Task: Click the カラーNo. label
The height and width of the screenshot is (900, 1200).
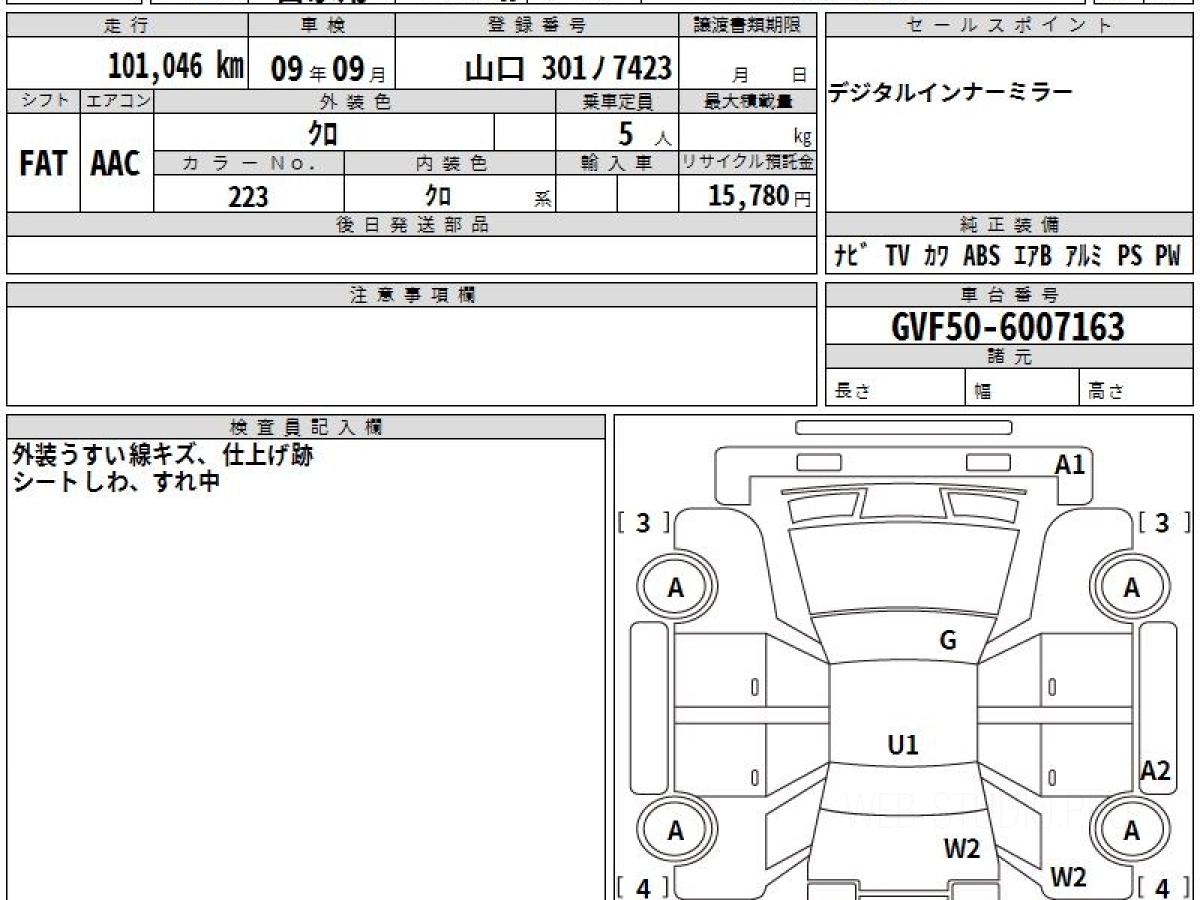Action: point(249,163)
